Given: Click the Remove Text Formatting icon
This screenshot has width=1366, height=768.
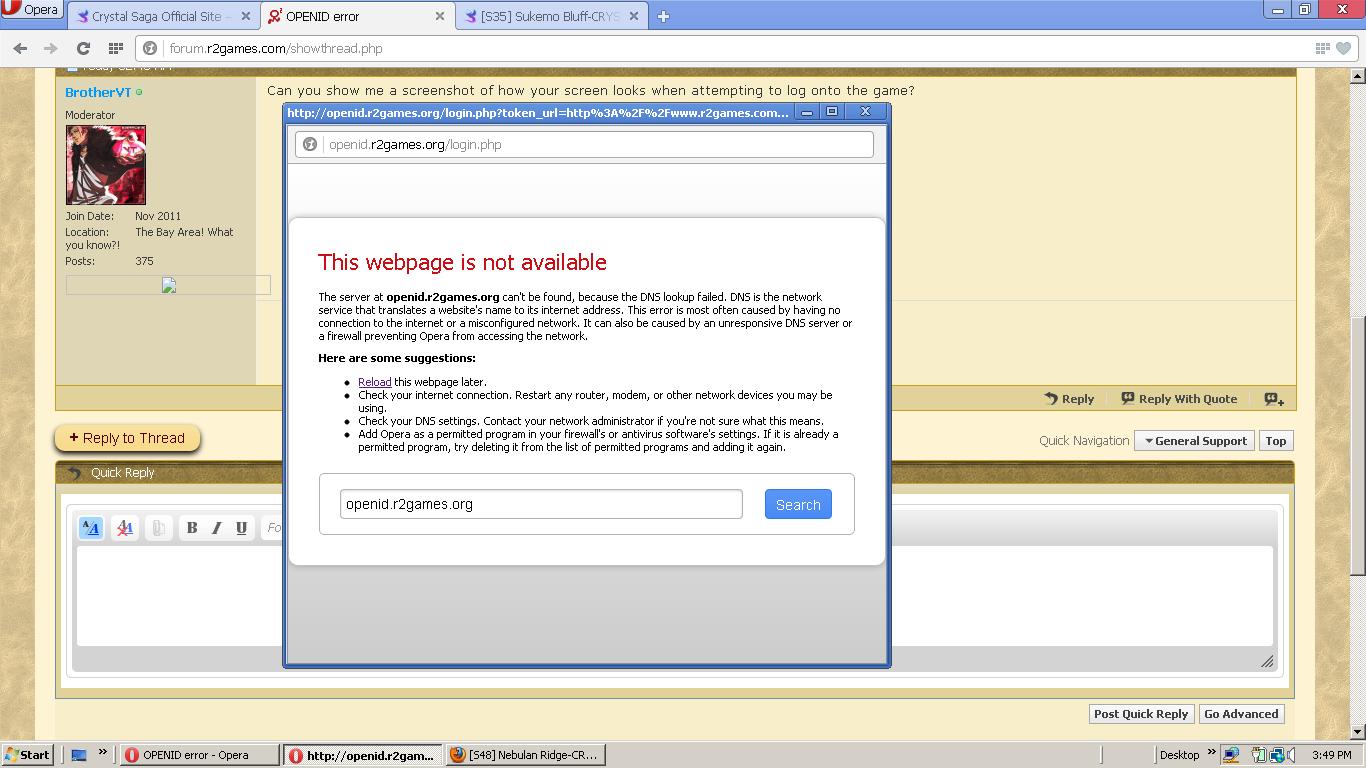Looking at the screenshot, I should pos(125,528).
